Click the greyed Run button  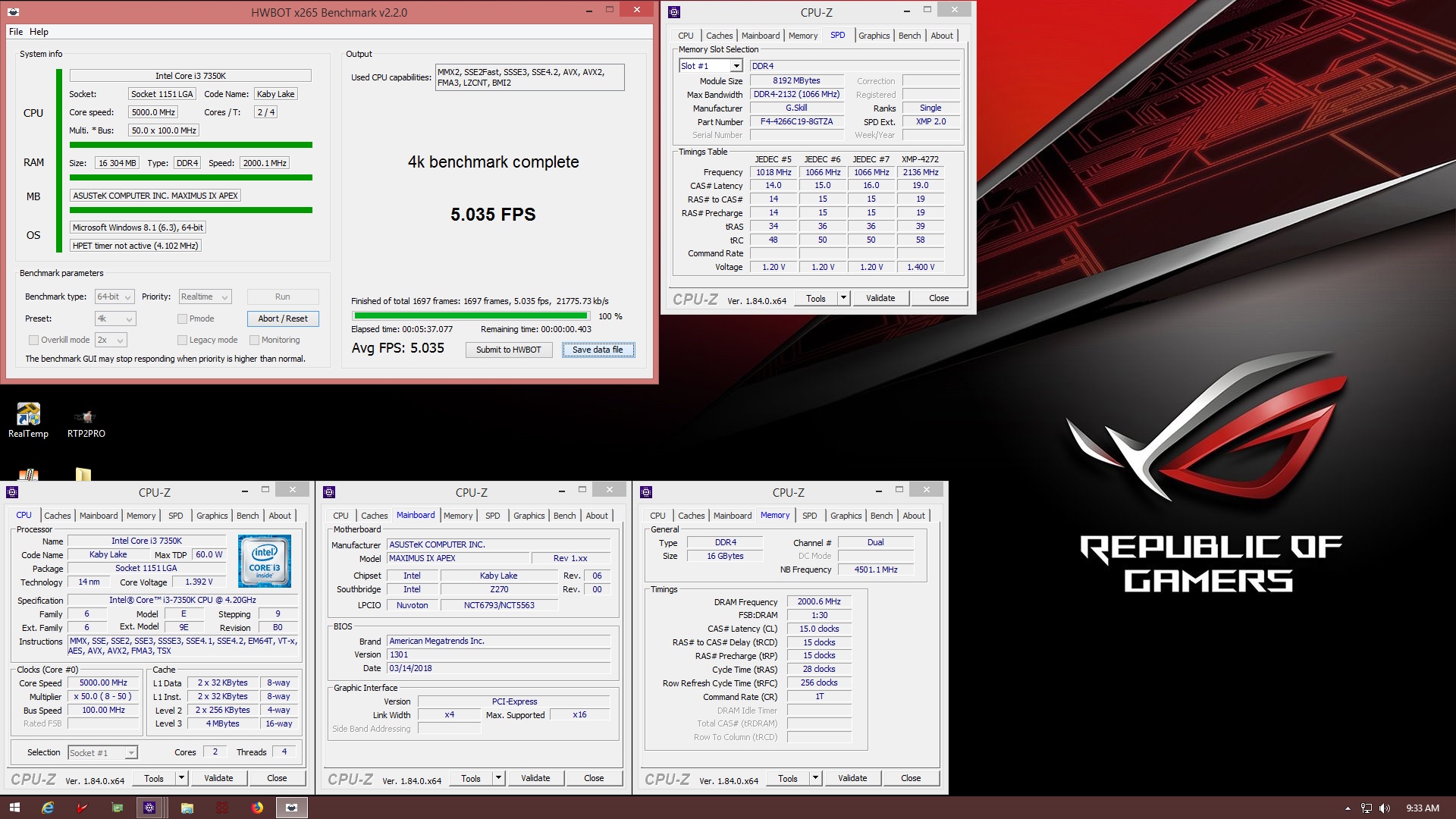283,297
